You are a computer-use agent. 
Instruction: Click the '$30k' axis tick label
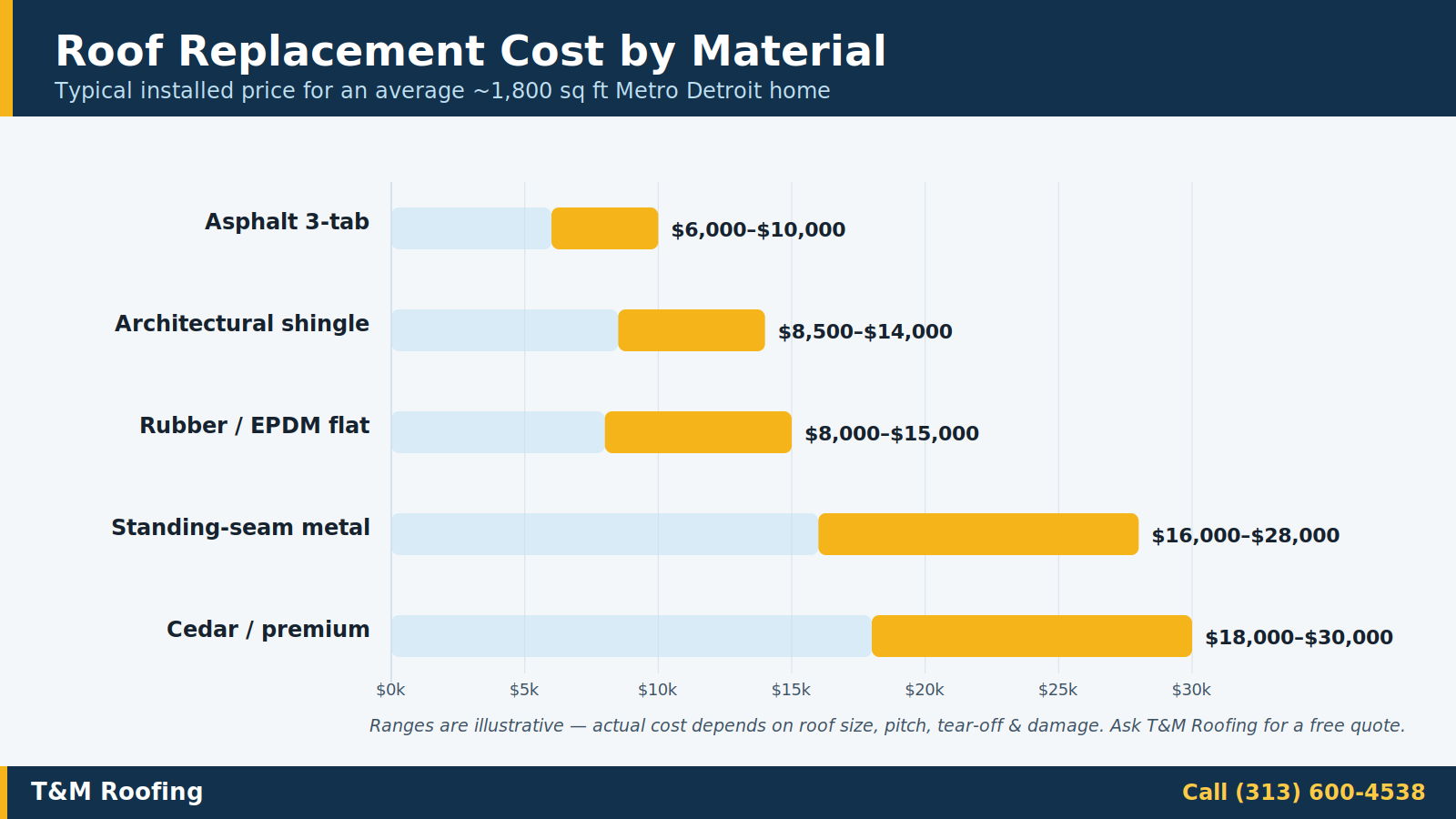(x=1192, y=690)
